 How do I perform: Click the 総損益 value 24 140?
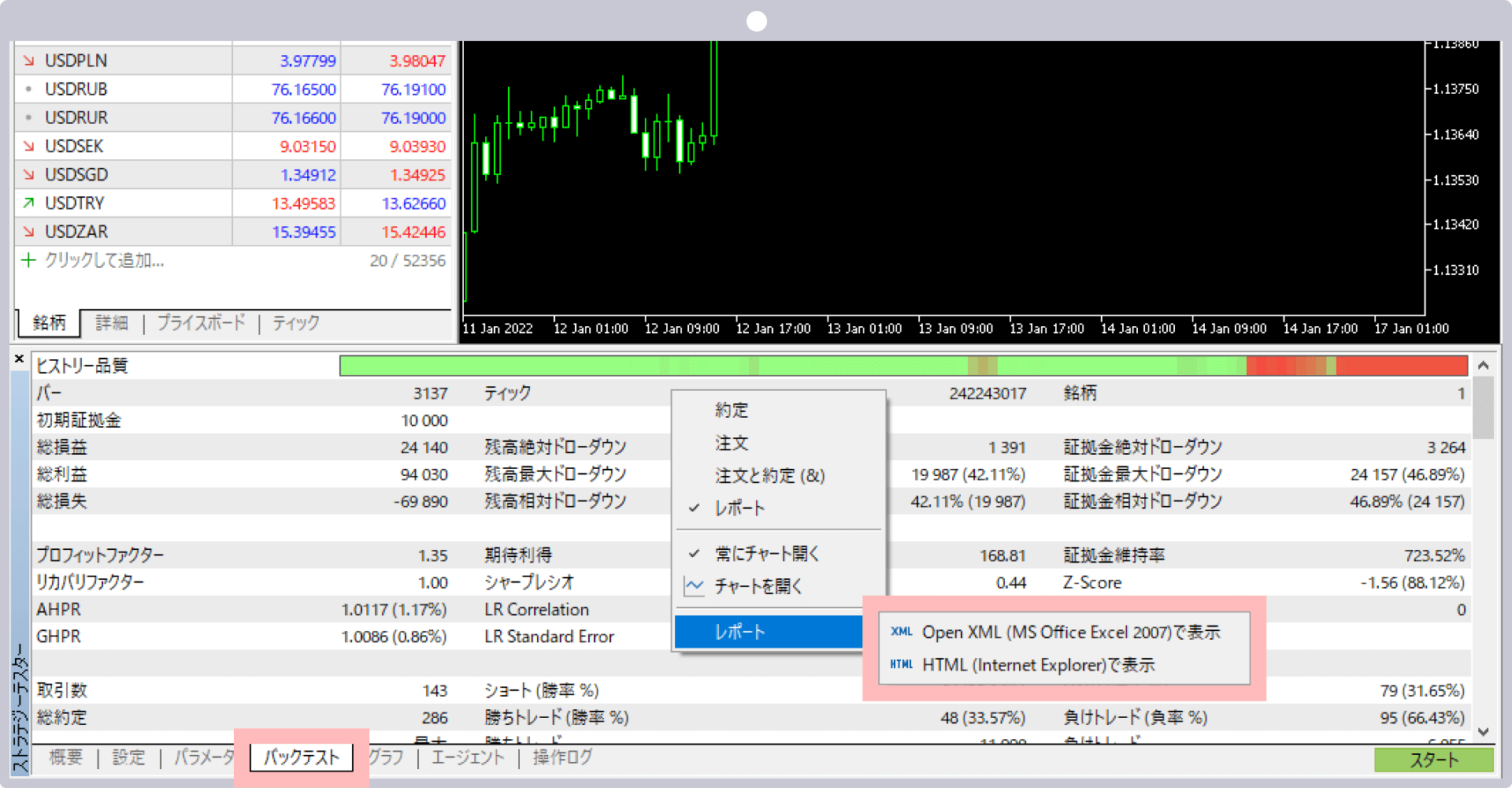pyautogui.click(x=424, y=448)
